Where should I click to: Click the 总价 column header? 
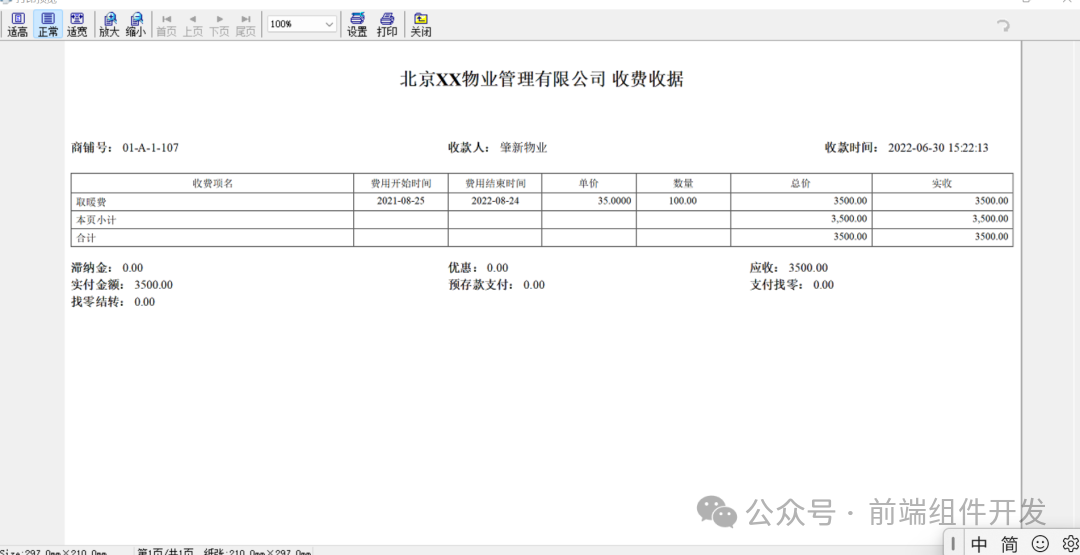[801, 183]
